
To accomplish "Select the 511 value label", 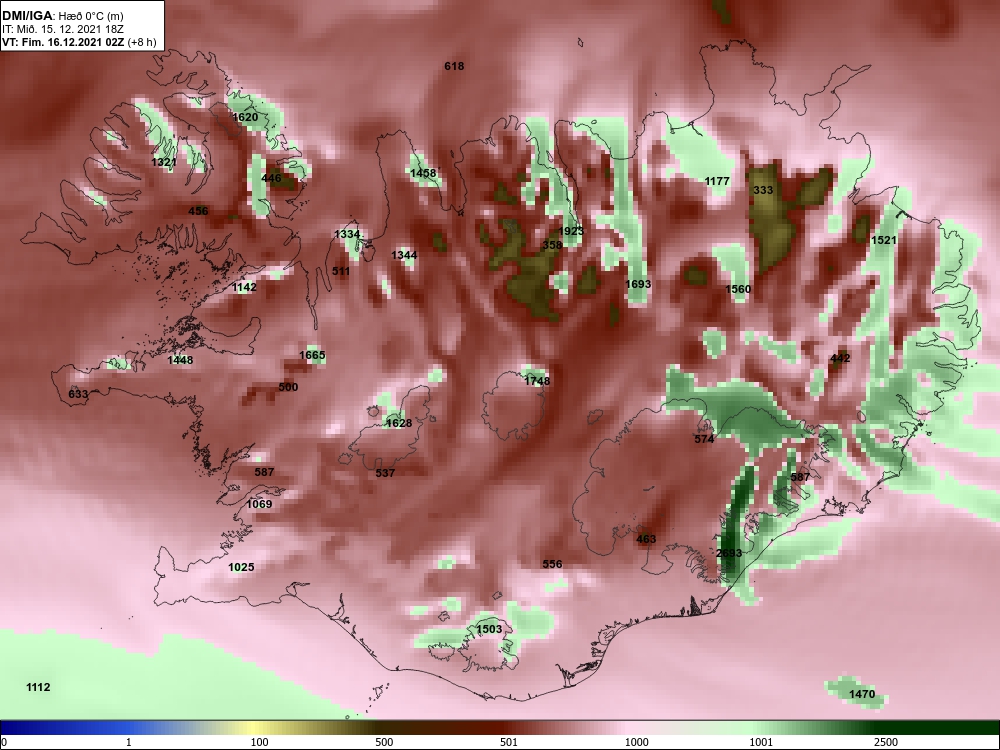I will point(341,272).
